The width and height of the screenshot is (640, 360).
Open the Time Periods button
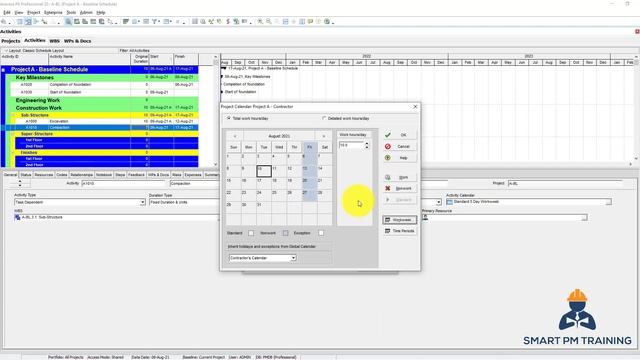400,231
